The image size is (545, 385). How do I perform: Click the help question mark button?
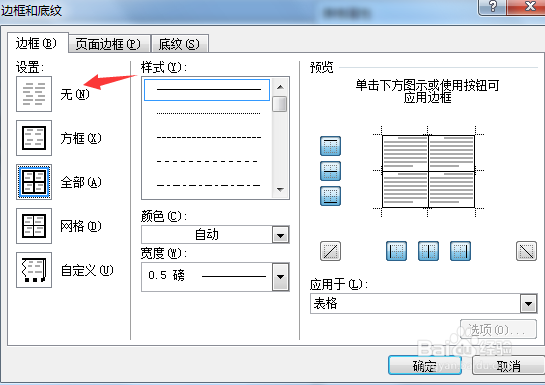493,7
